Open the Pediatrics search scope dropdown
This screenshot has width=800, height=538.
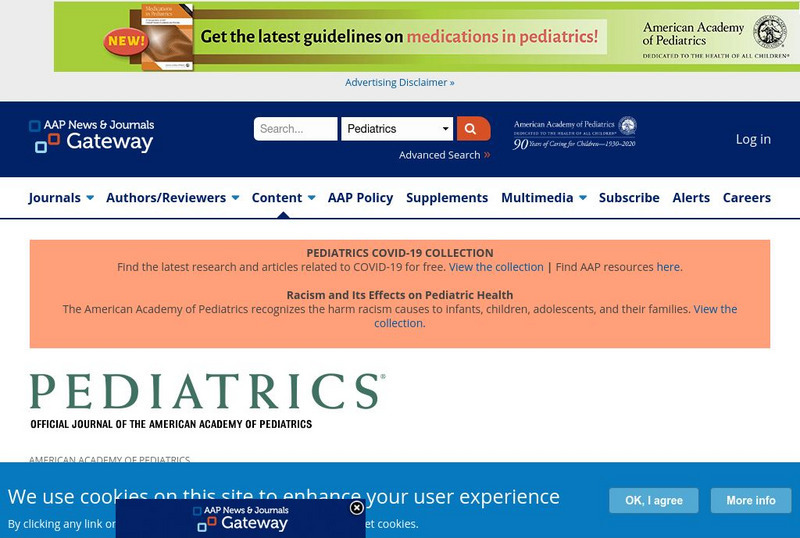coord(397,129)
